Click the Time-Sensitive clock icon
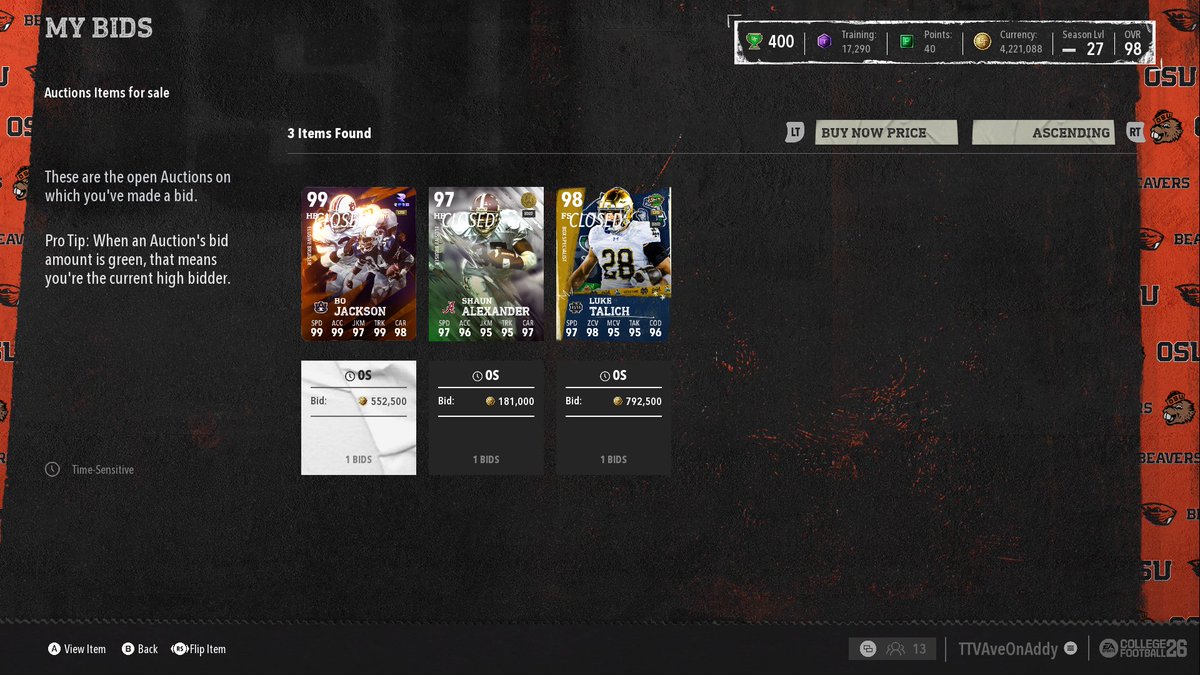This screenshot has height=675, width=1200. pyautogui.click(x=52, y=469)
